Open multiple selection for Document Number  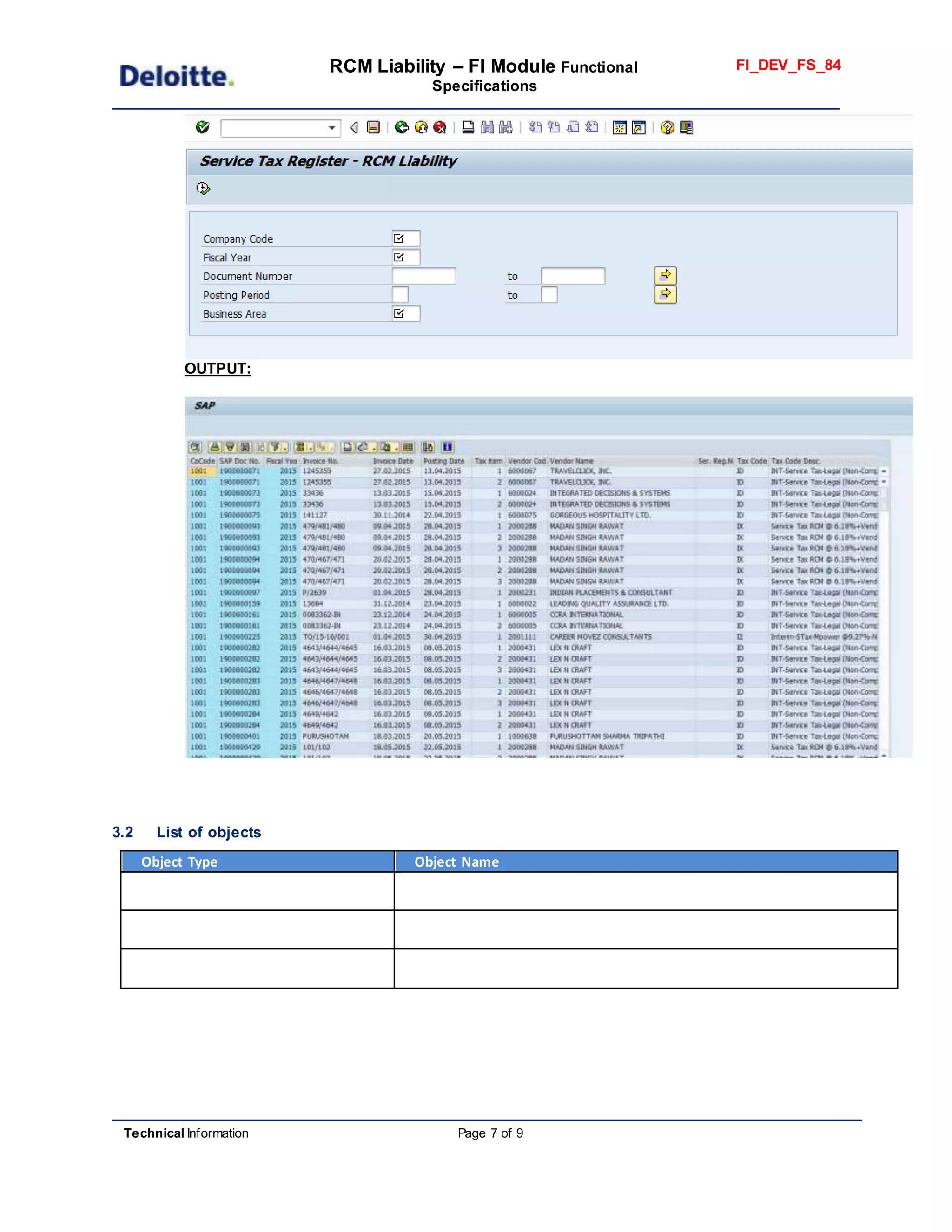[x=666, y=276]
